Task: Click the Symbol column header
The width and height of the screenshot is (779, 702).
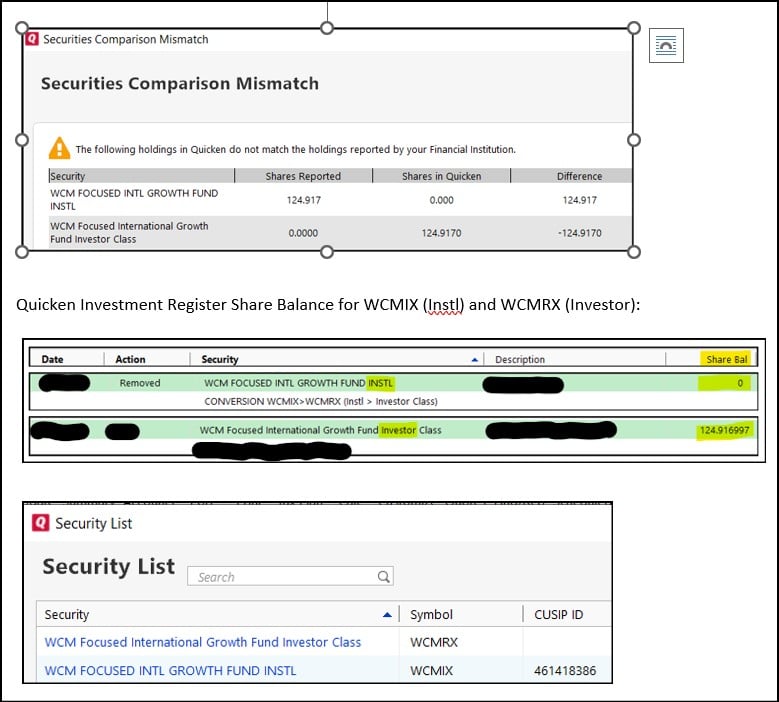Action: click(431, 615)
